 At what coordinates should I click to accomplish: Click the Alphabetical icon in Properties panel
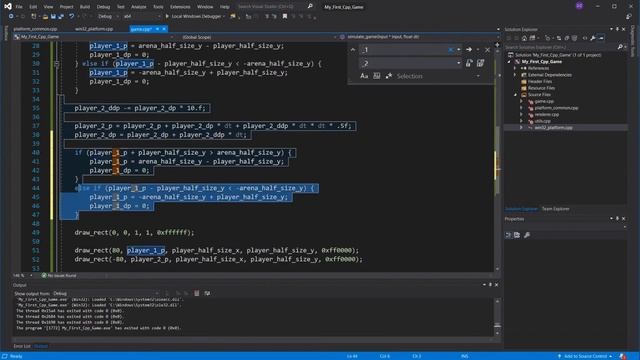point(517,235)
